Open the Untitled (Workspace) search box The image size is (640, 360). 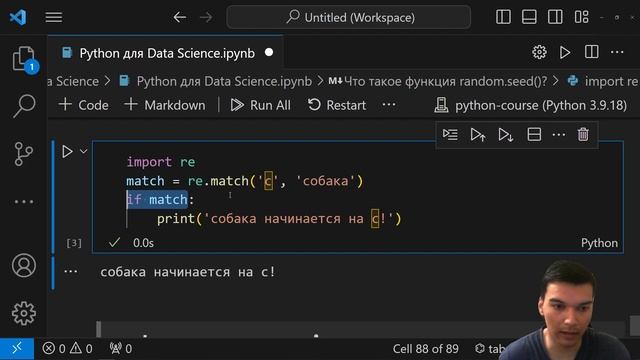coord(349,17)
